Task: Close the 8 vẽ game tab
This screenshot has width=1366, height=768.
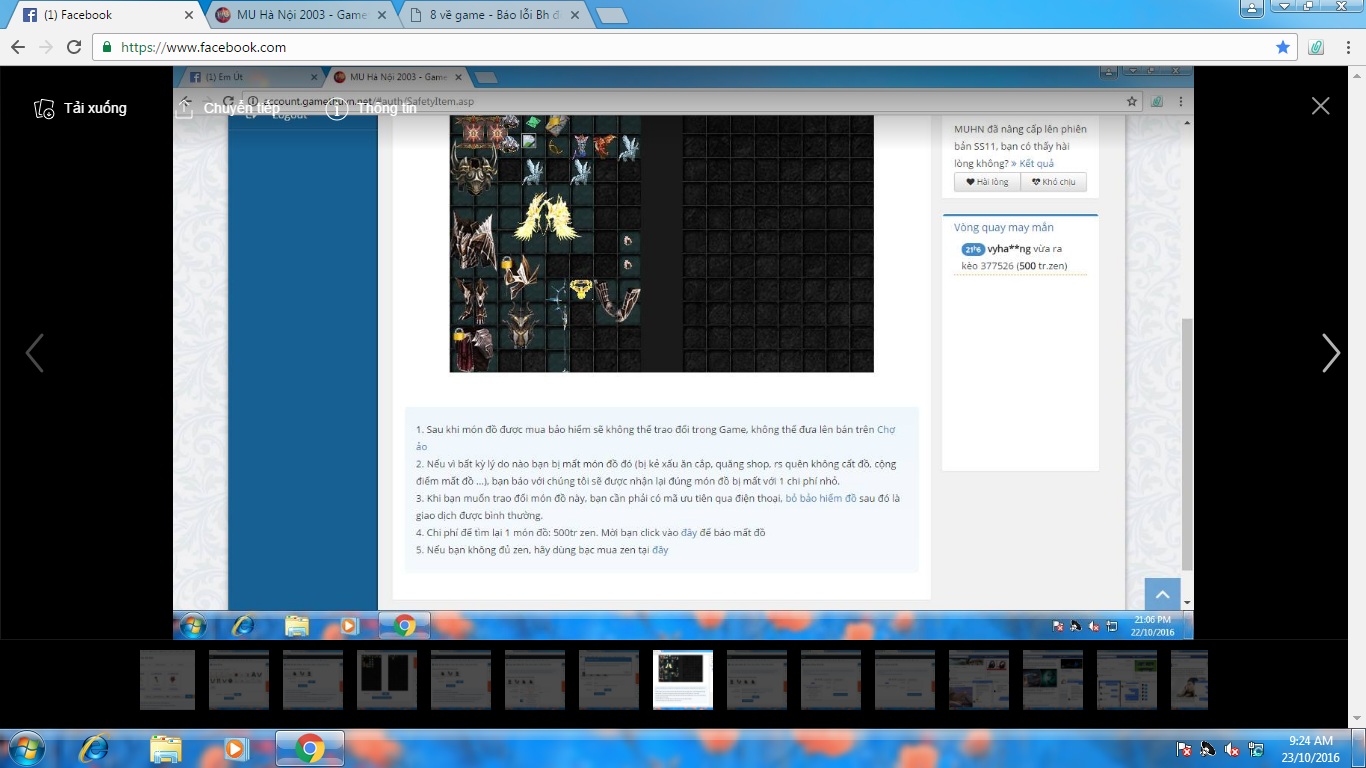Action: [x=577, y=15]
